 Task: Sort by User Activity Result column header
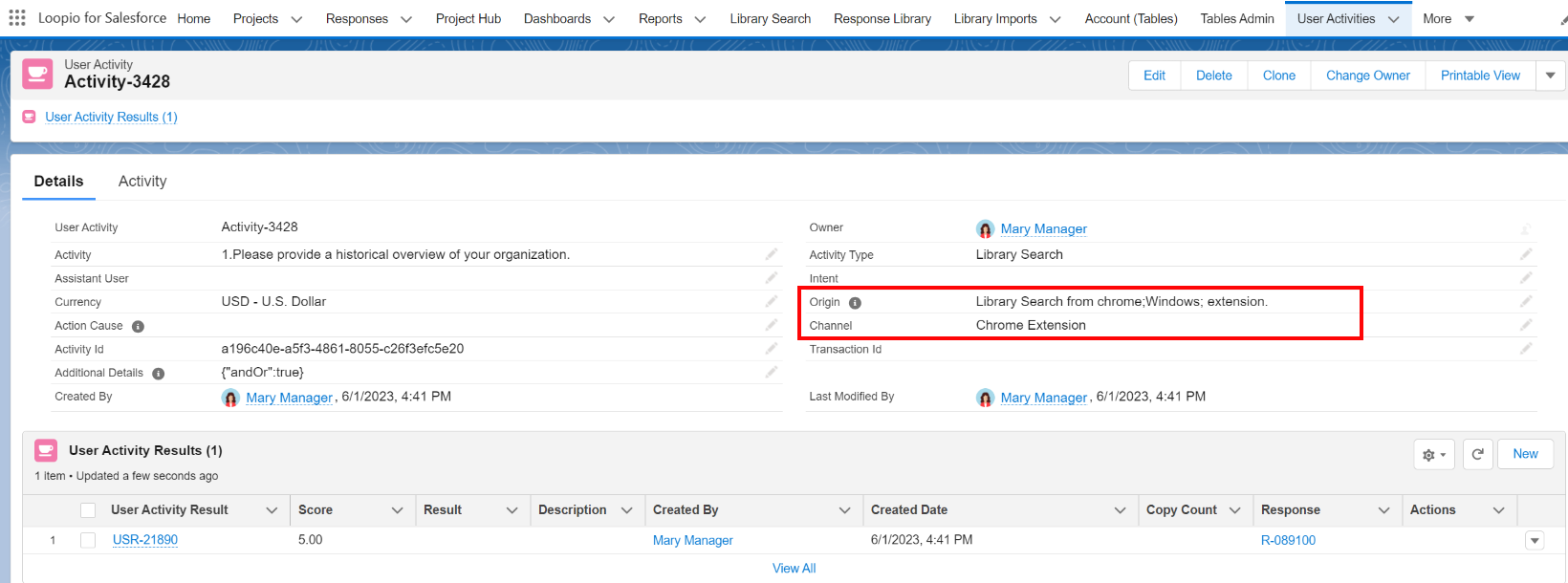click(x=169, y=510)
